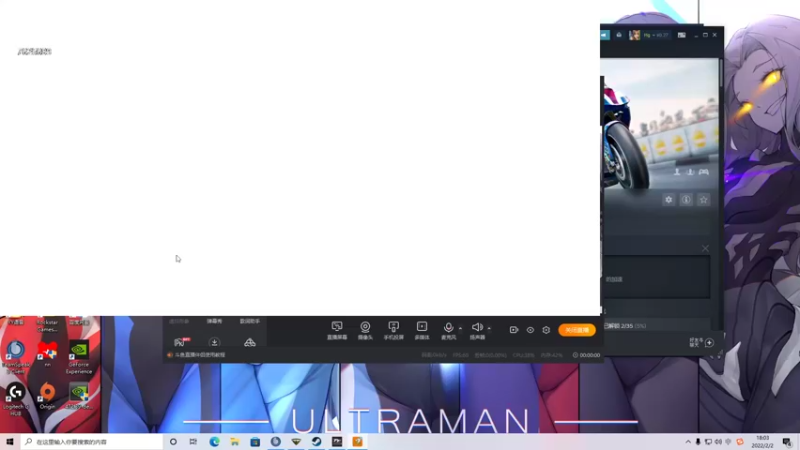Open the orange question-mark app on taskbar

coord(357,442)
